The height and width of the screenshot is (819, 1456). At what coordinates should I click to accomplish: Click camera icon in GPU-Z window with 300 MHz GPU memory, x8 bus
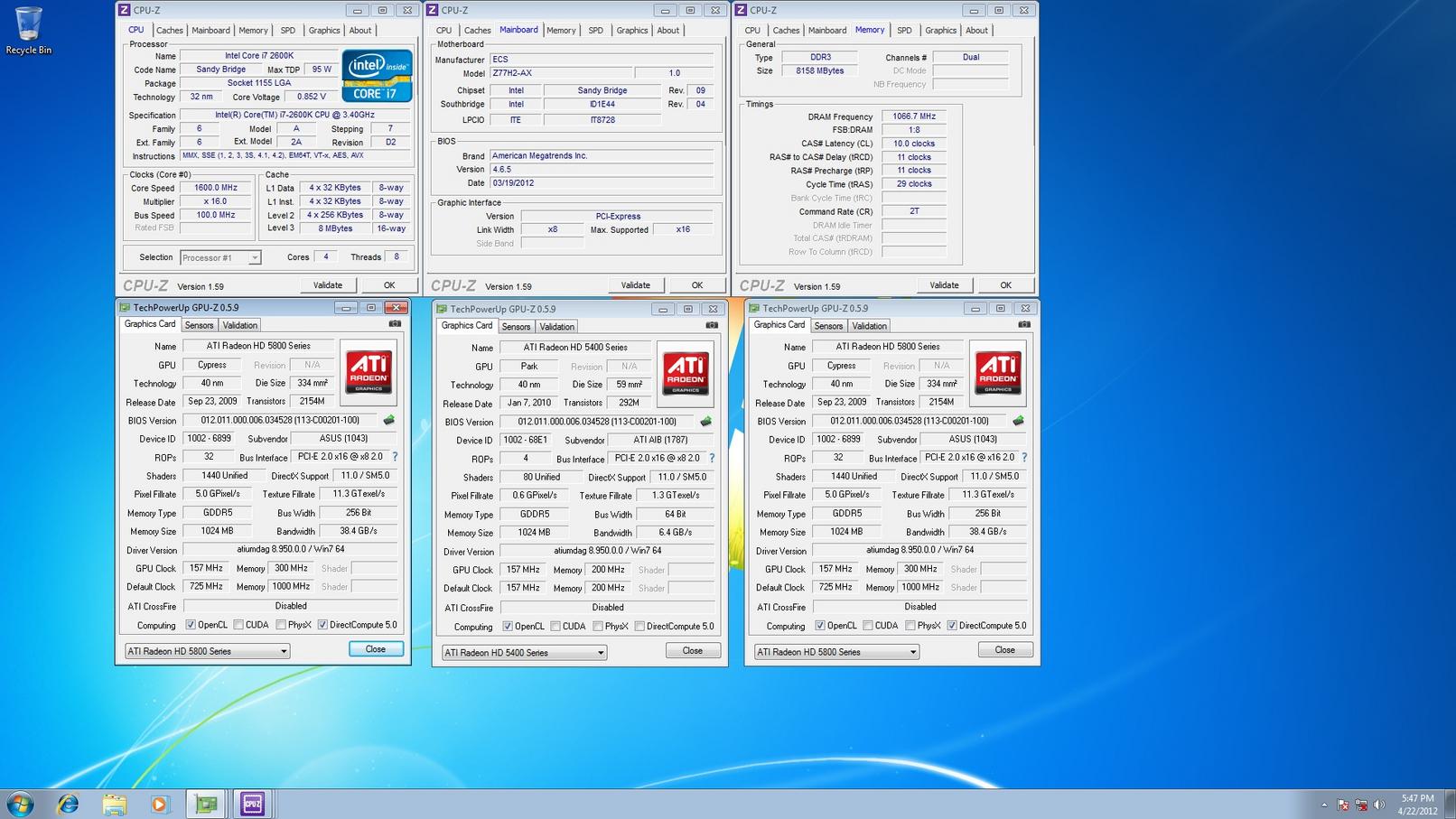395,323
